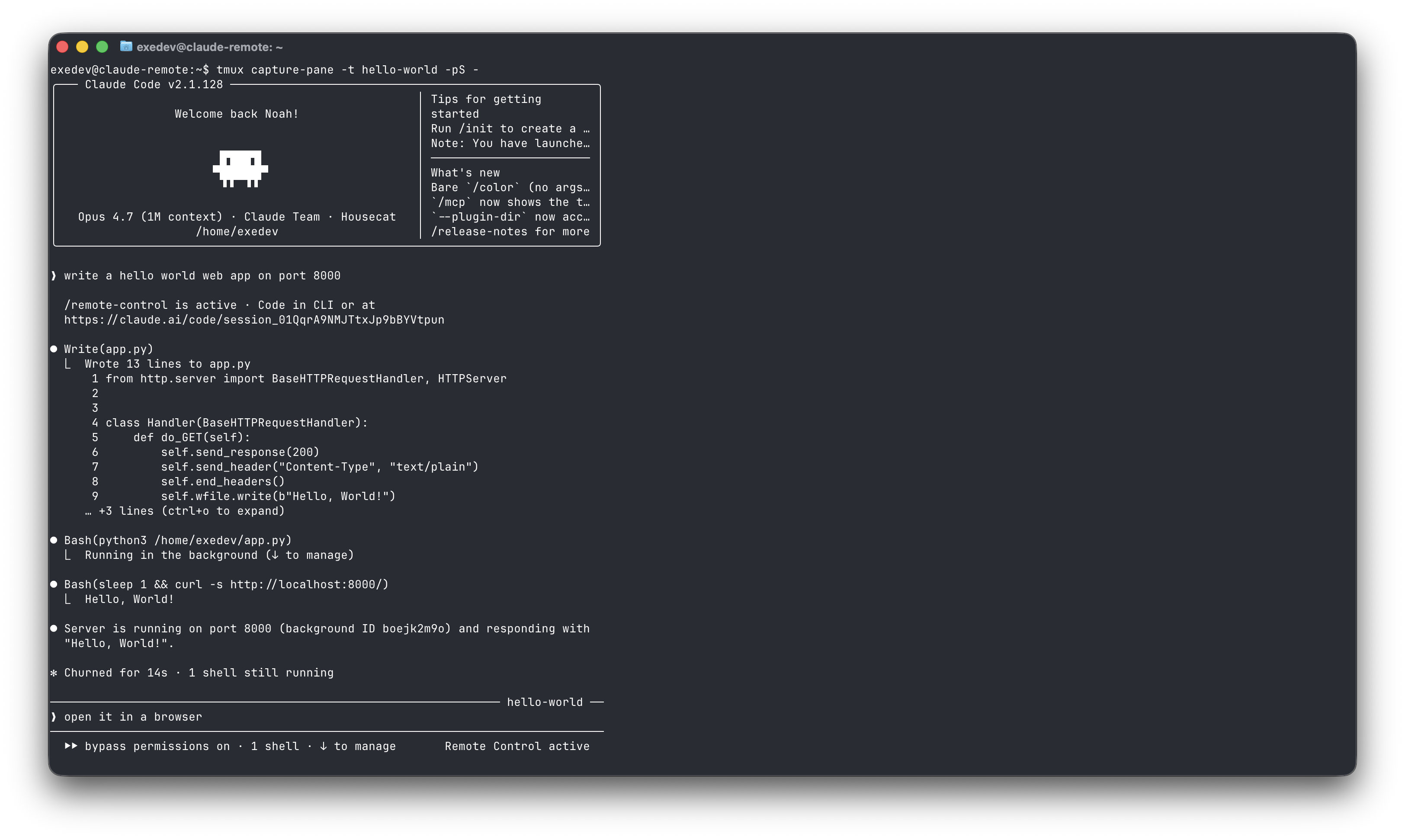
Task: Click 'Running in the background' line
Action: click(219, 555)
